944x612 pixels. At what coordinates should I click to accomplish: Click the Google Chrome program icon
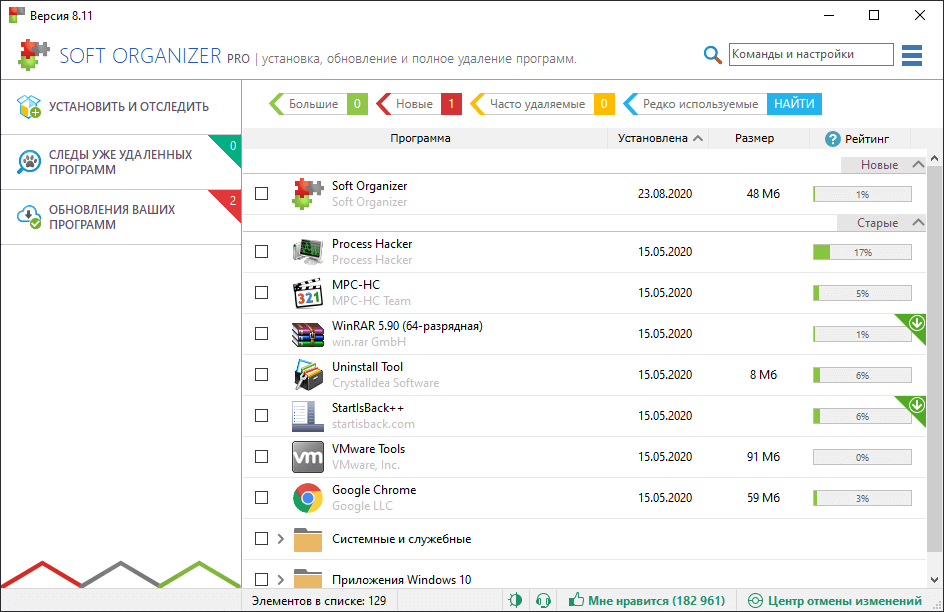(308, 498)
